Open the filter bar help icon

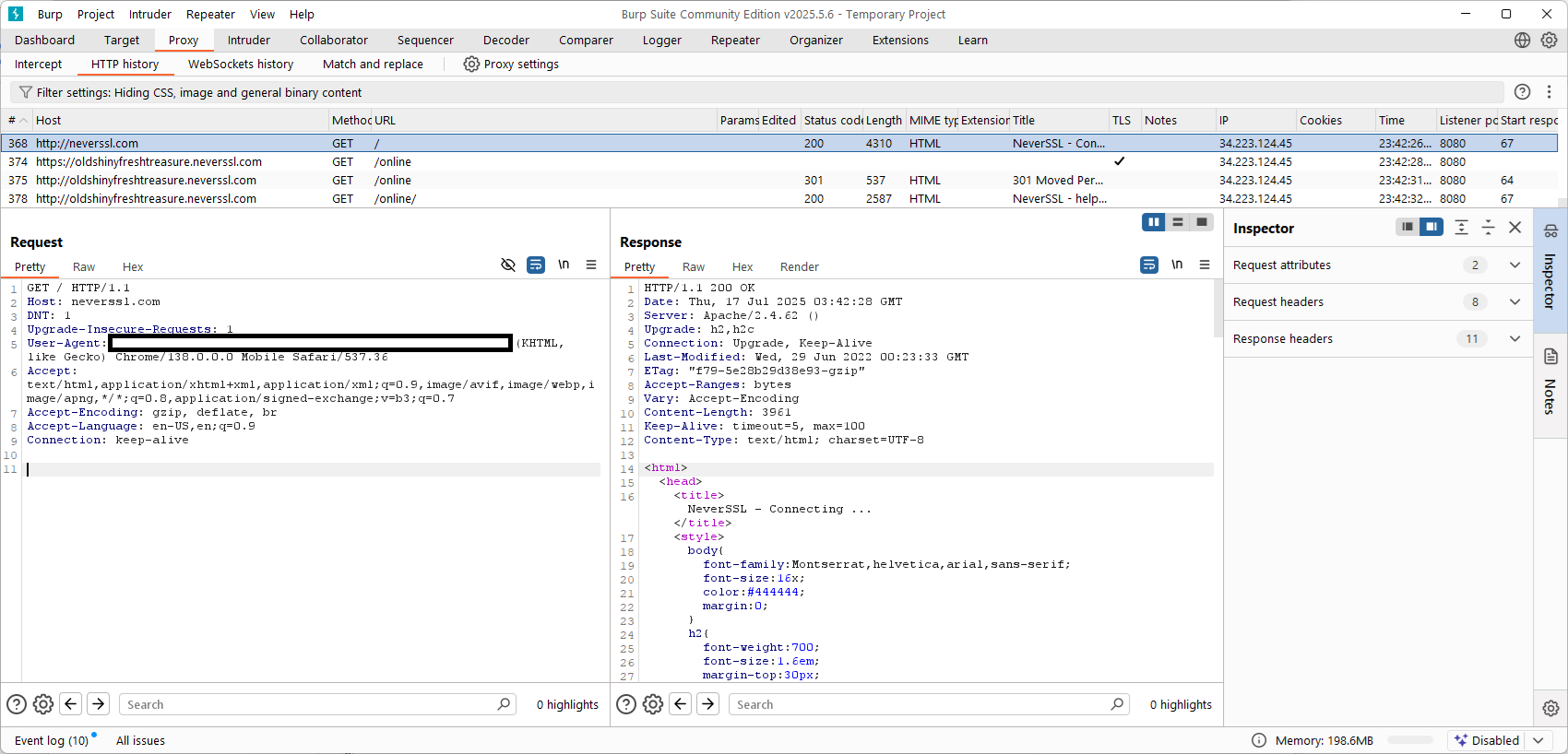coord(1523,92)
